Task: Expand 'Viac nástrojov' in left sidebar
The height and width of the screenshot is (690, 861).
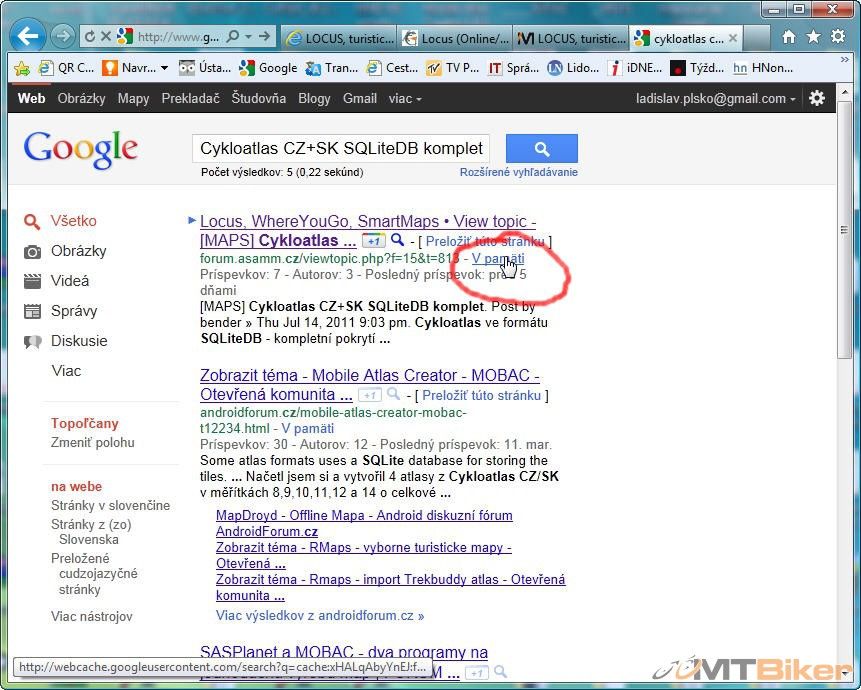Action: 91,616
